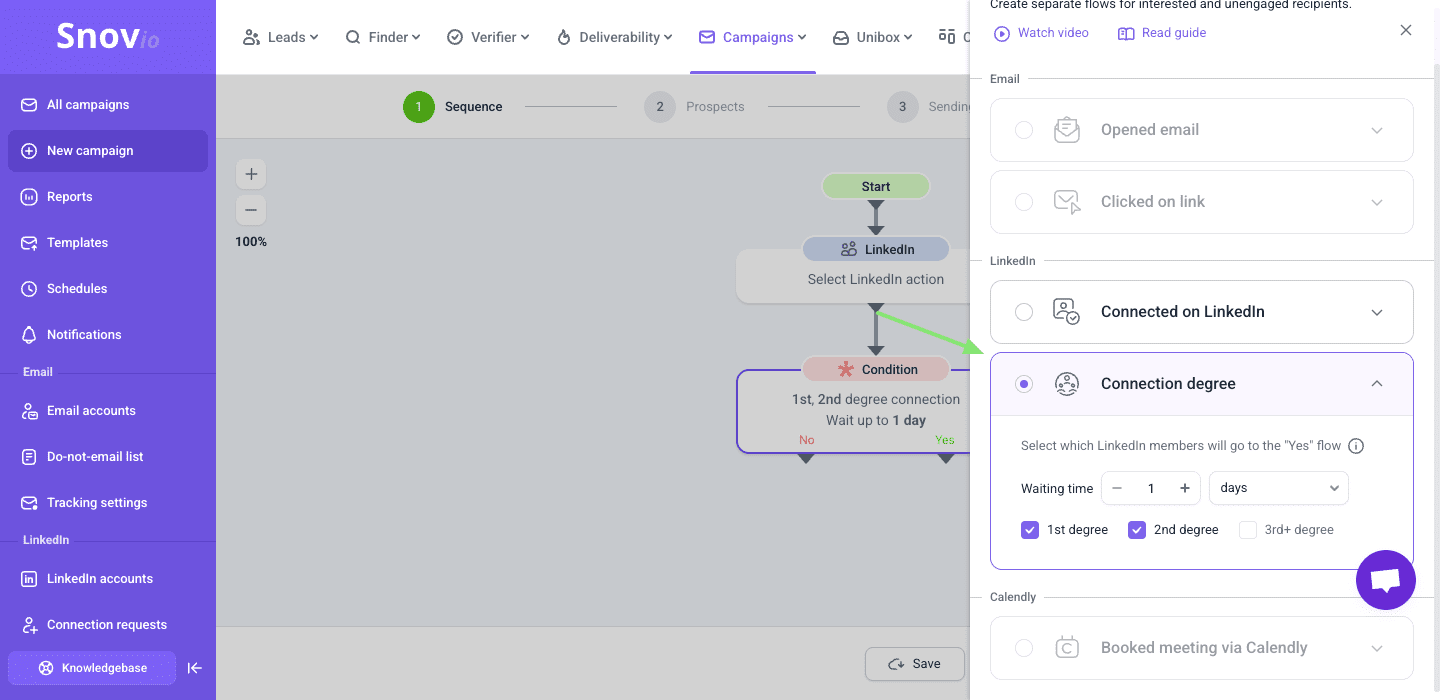Uncheck the 2nd degree checkbox
1440x700 pixels.
[x=1137, y=530]
